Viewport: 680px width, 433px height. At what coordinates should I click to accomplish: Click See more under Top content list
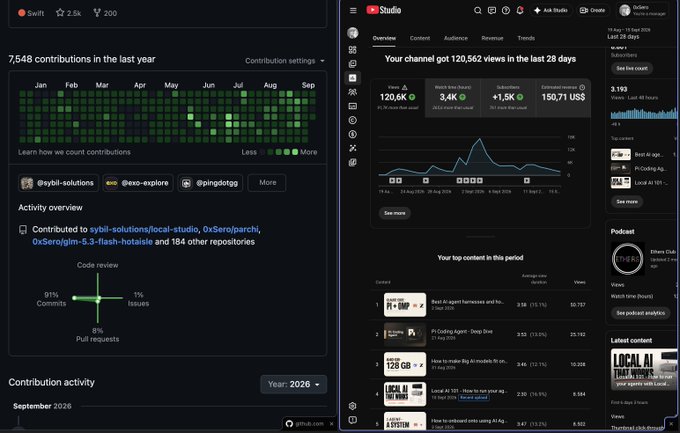[x=627, y=201]
